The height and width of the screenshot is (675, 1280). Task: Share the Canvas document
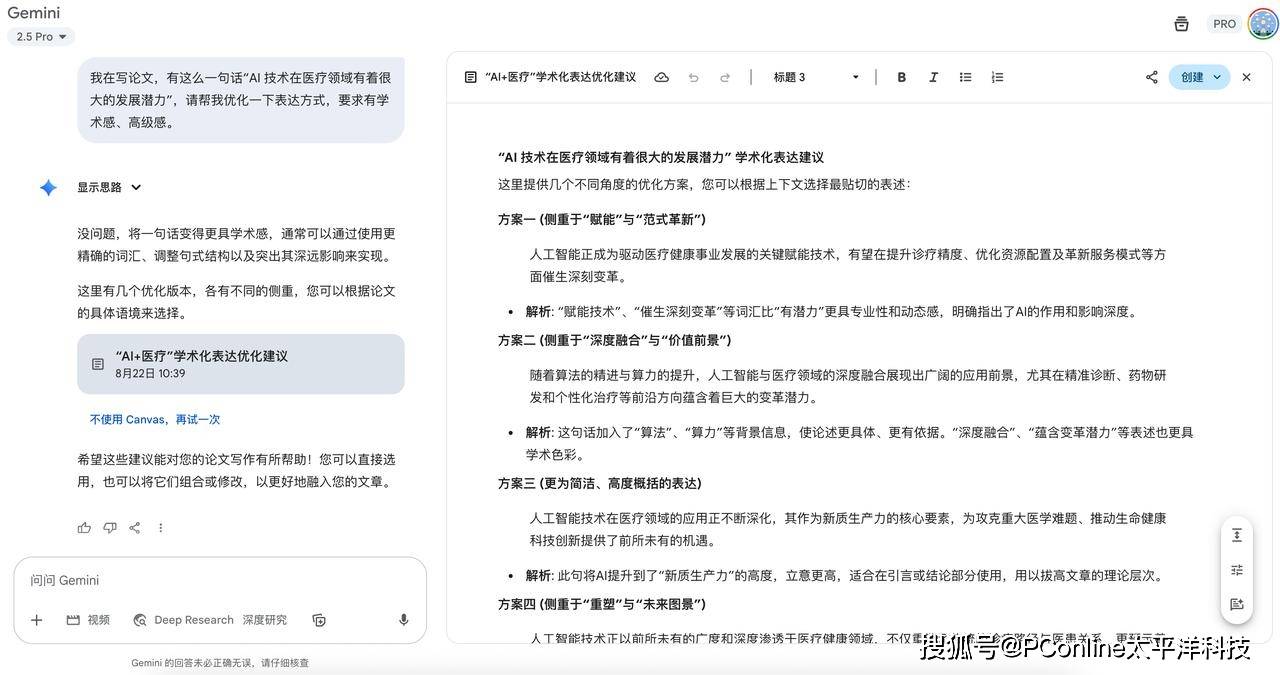1151,77
